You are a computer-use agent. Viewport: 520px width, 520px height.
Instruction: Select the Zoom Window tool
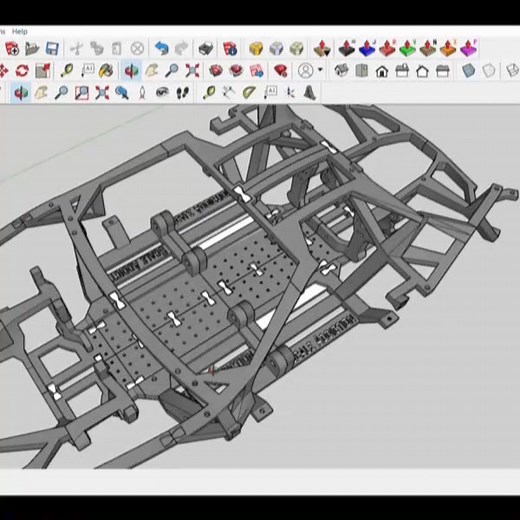tap(82, 93)
